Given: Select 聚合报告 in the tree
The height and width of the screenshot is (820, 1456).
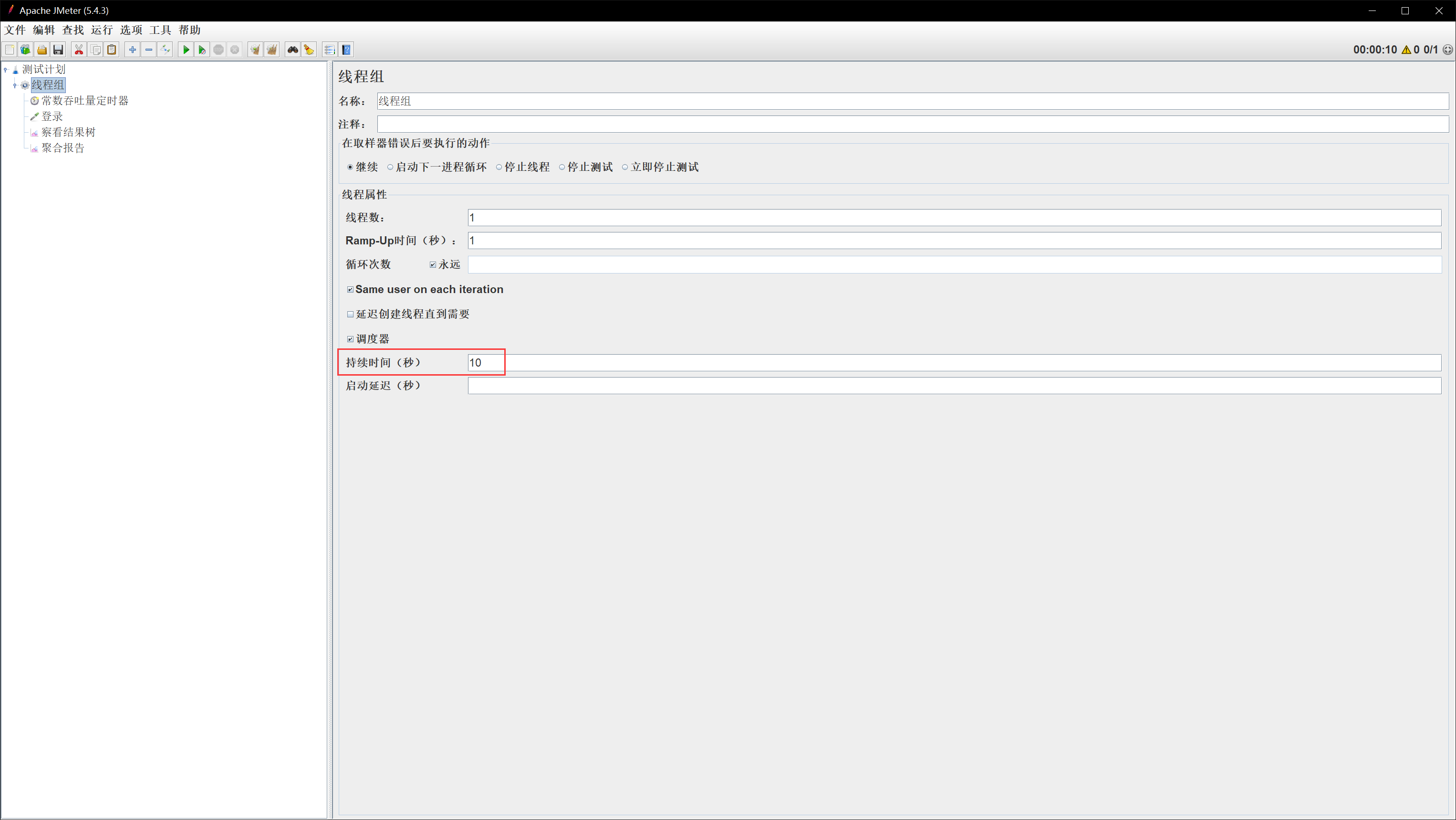Looking at the screenshot, I should 63,148.
